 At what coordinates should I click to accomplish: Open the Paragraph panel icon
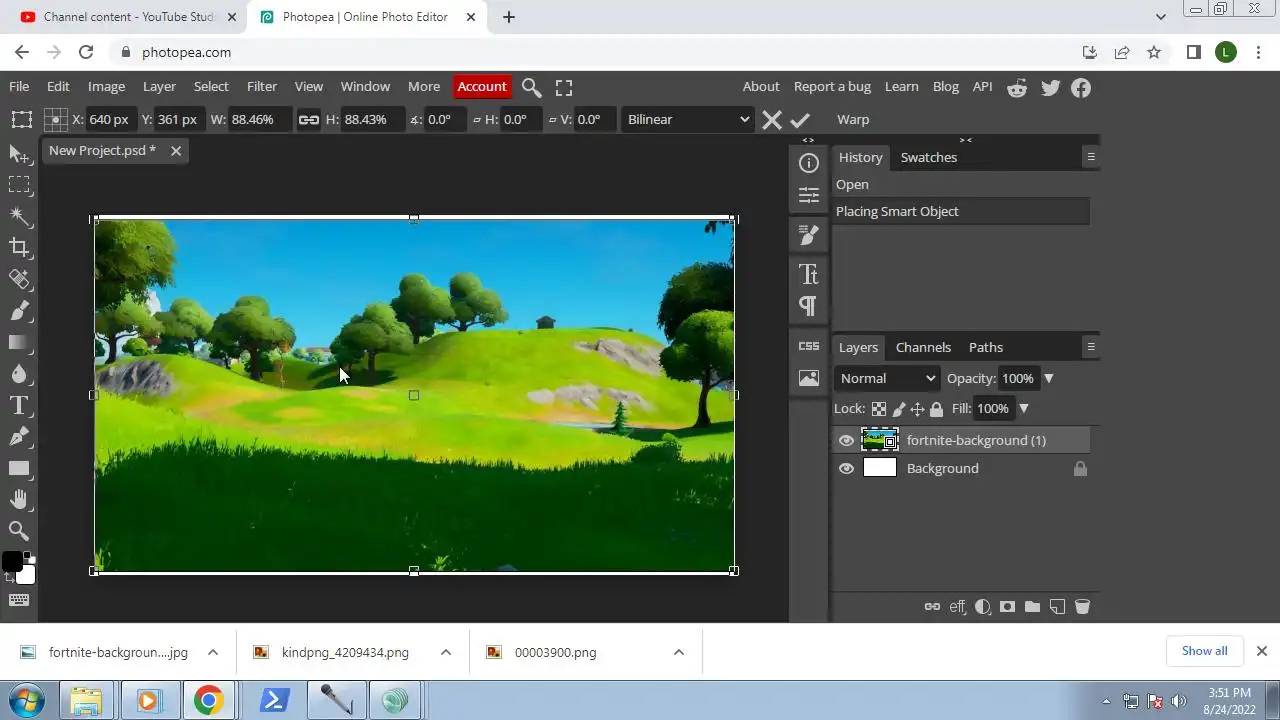click(809, 305)
